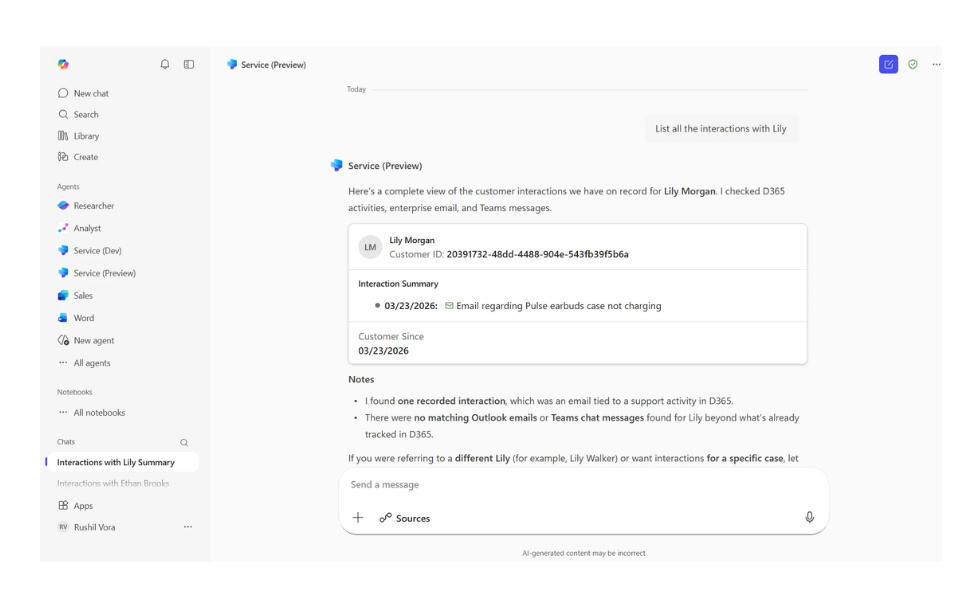Open Service (Preview) agent in sidebar
The height and width of the screenshot is (600, 960).
pyautogui.click(x=97, y=273)
